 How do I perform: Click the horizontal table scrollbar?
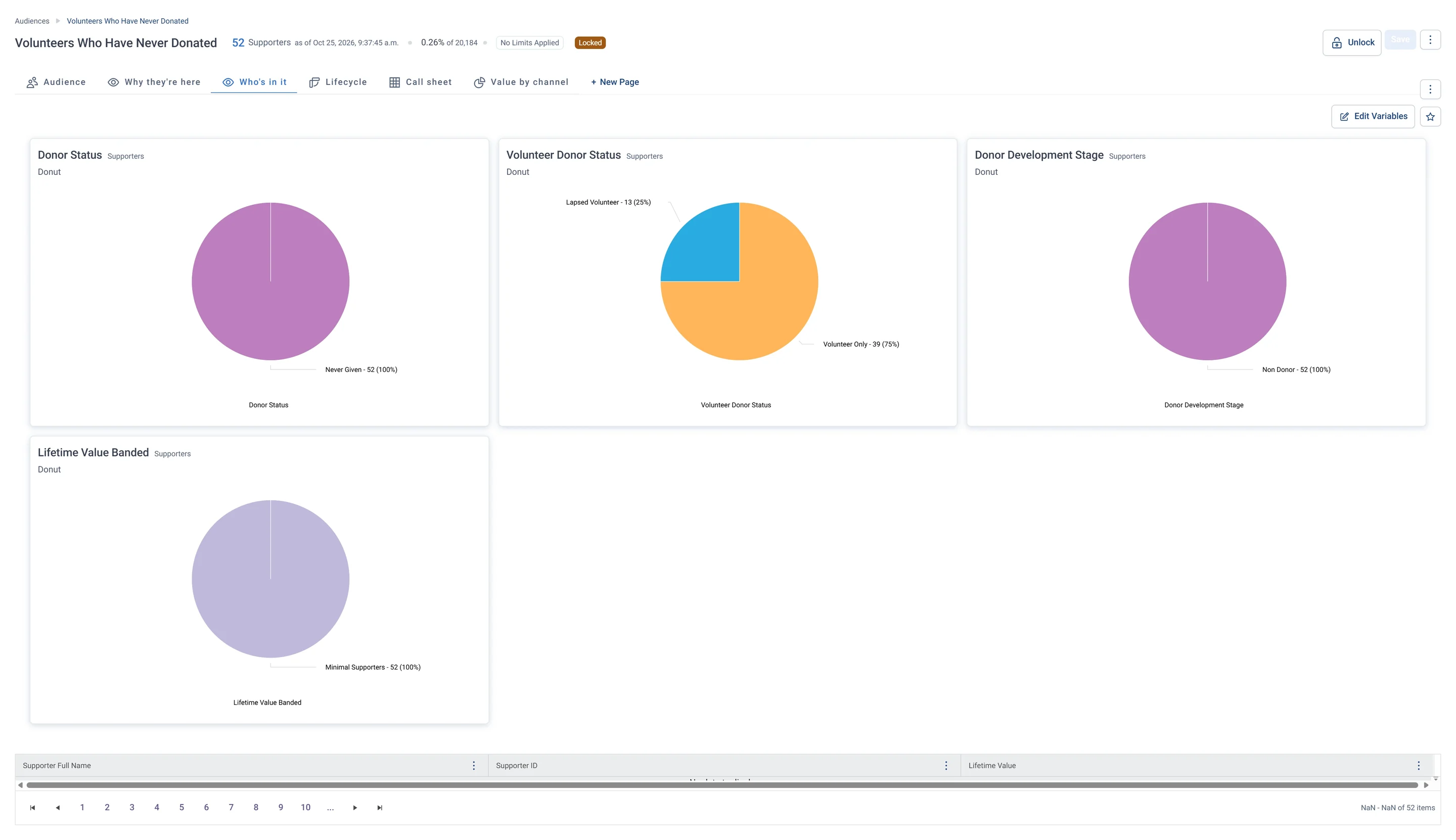722,785
